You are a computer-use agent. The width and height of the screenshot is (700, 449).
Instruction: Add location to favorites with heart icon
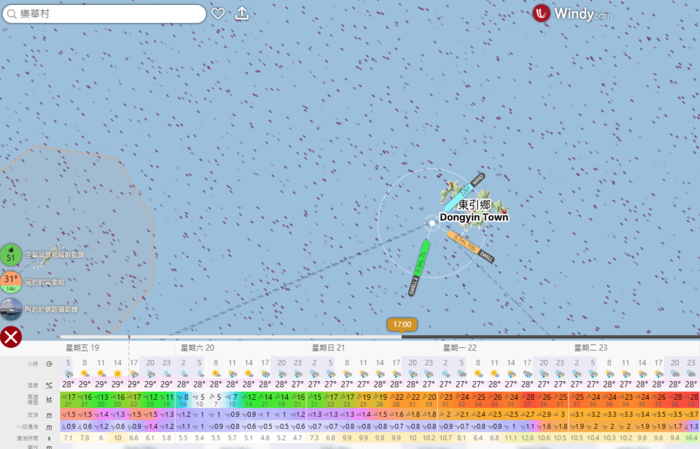[218, 14]
